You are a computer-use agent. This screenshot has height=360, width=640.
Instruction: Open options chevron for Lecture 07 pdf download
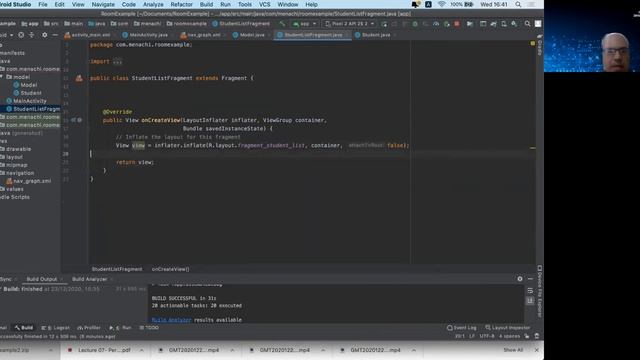click(142, 350)
